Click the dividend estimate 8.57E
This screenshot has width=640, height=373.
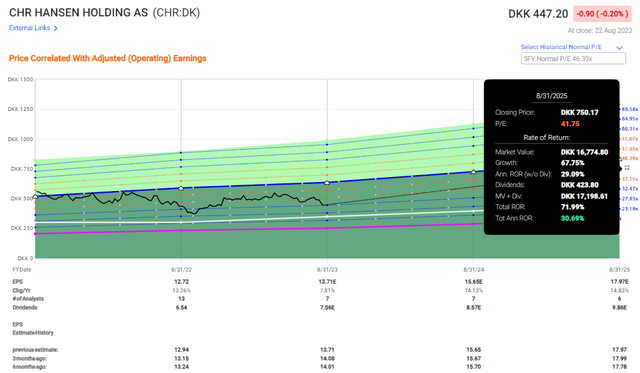(473, 307)
